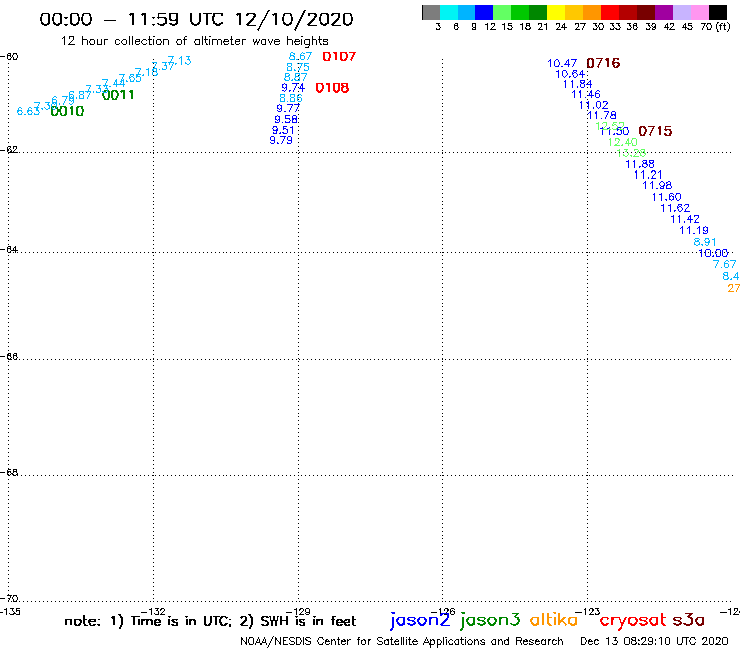This screenshot has width=740, height=650.
Task: Click the NOAA/NESDIS Center credit line
Action: (402, 642)
